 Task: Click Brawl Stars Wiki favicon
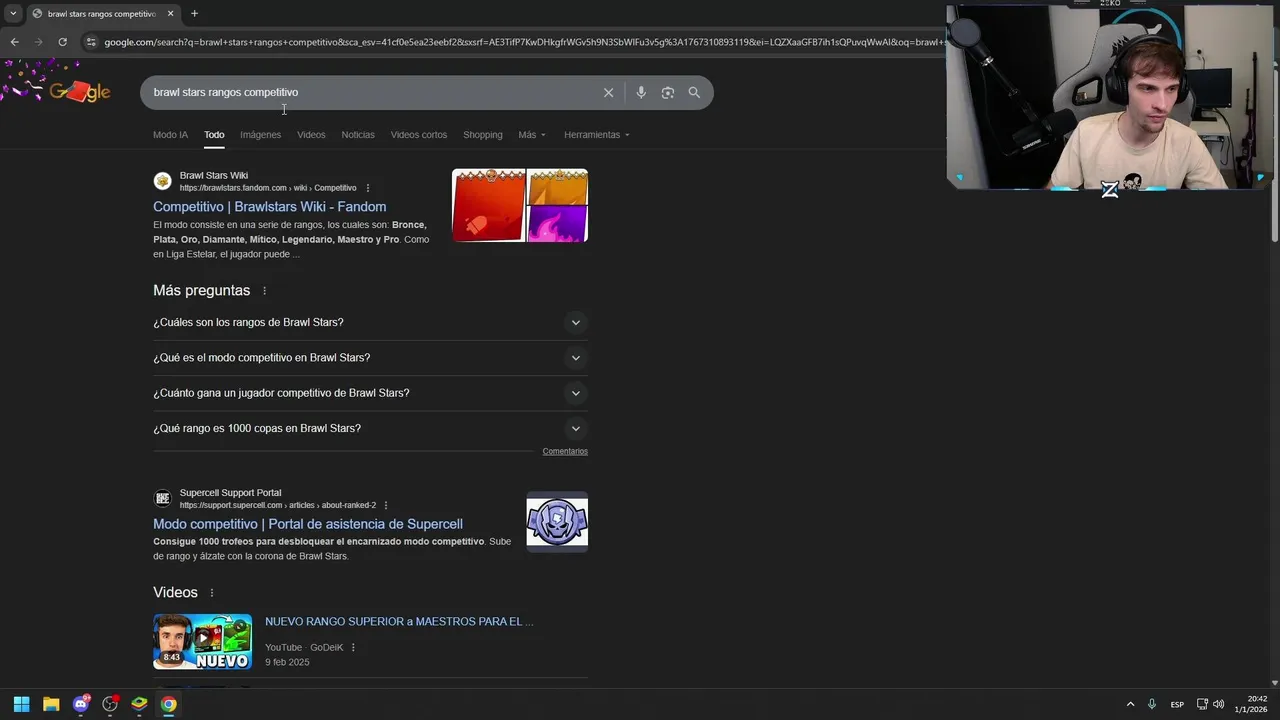162,181
